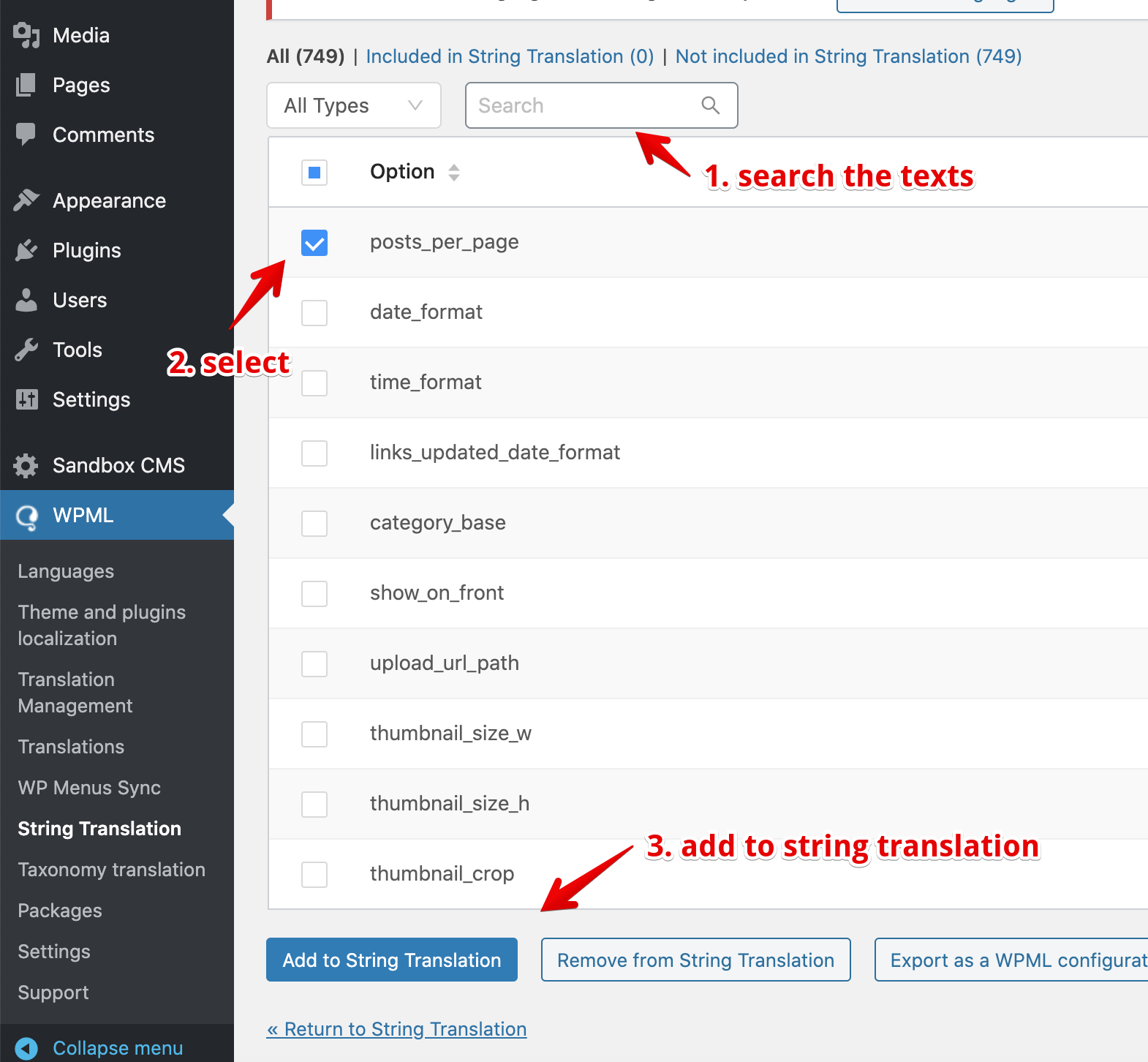This screenshot has width=1148, height=1062.
Task: Check the thumbnail_size_h checkbox
Action: (x=314, y=805)
